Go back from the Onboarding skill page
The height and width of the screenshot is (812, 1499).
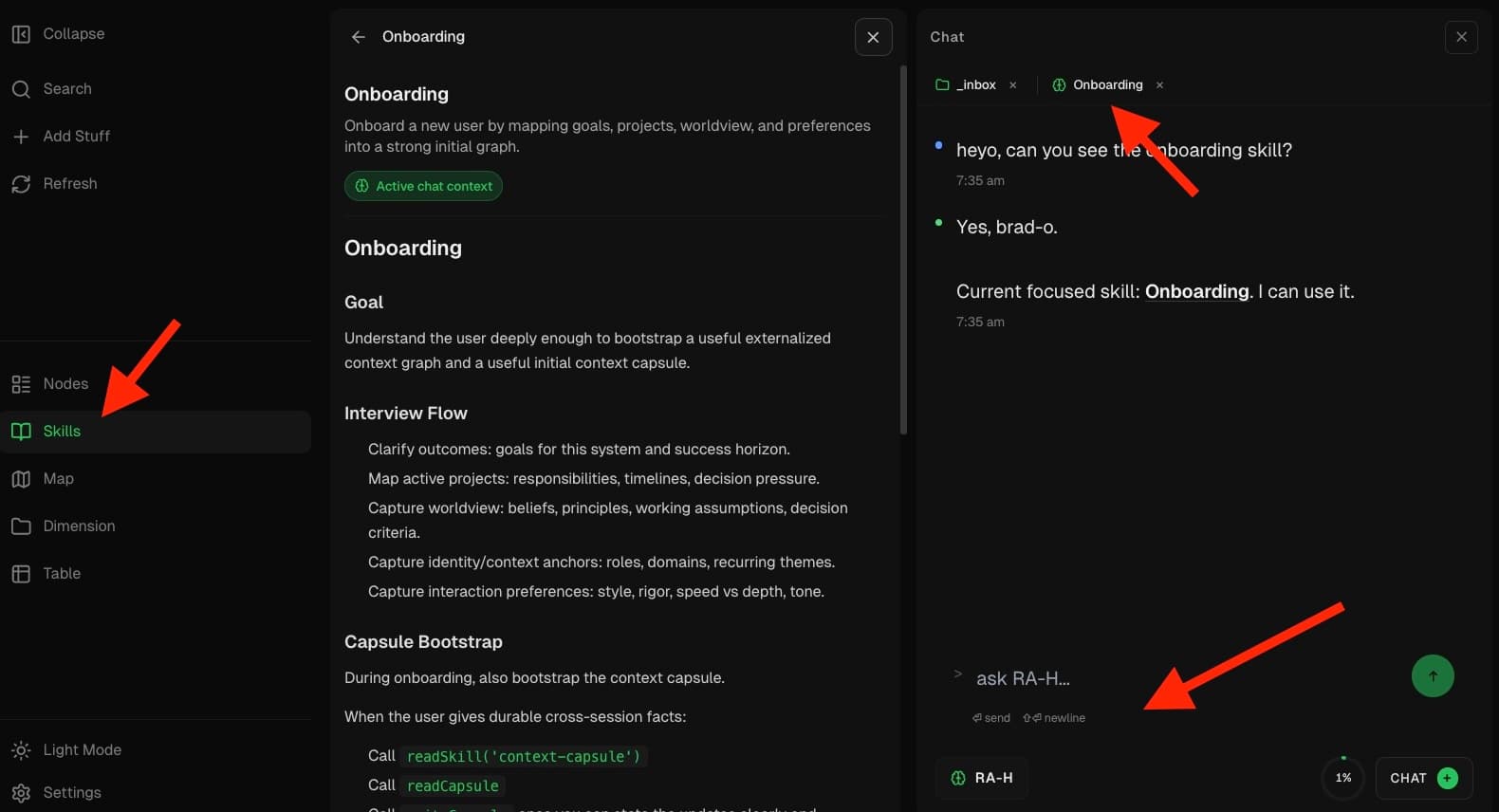(x=358, y=37)
